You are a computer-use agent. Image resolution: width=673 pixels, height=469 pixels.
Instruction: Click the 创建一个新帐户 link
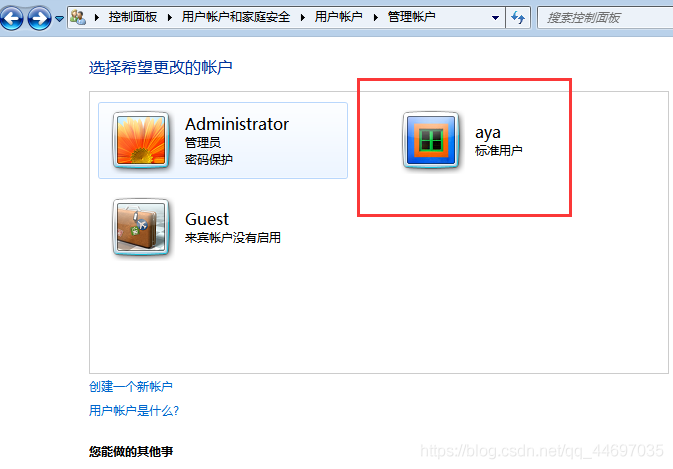pos(131,387)
